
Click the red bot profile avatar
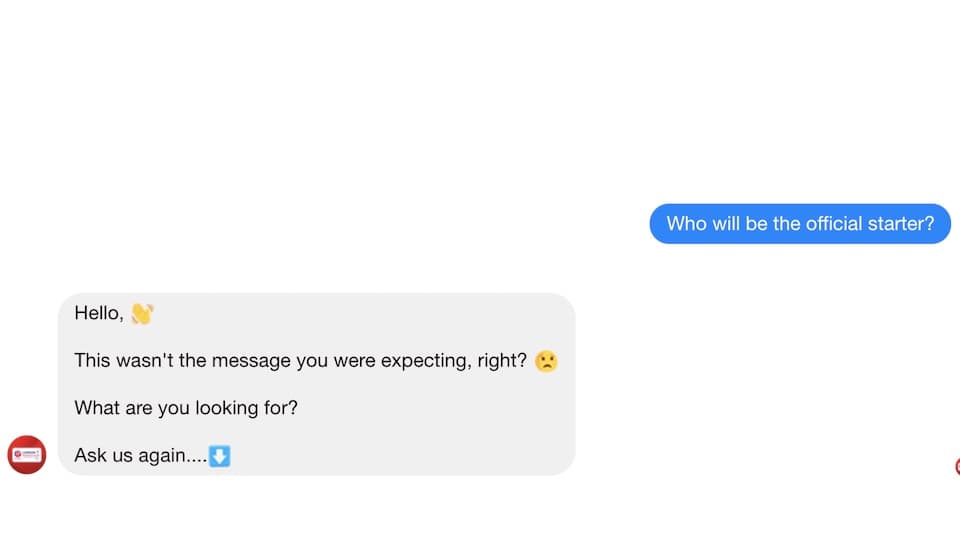point(26,455)
